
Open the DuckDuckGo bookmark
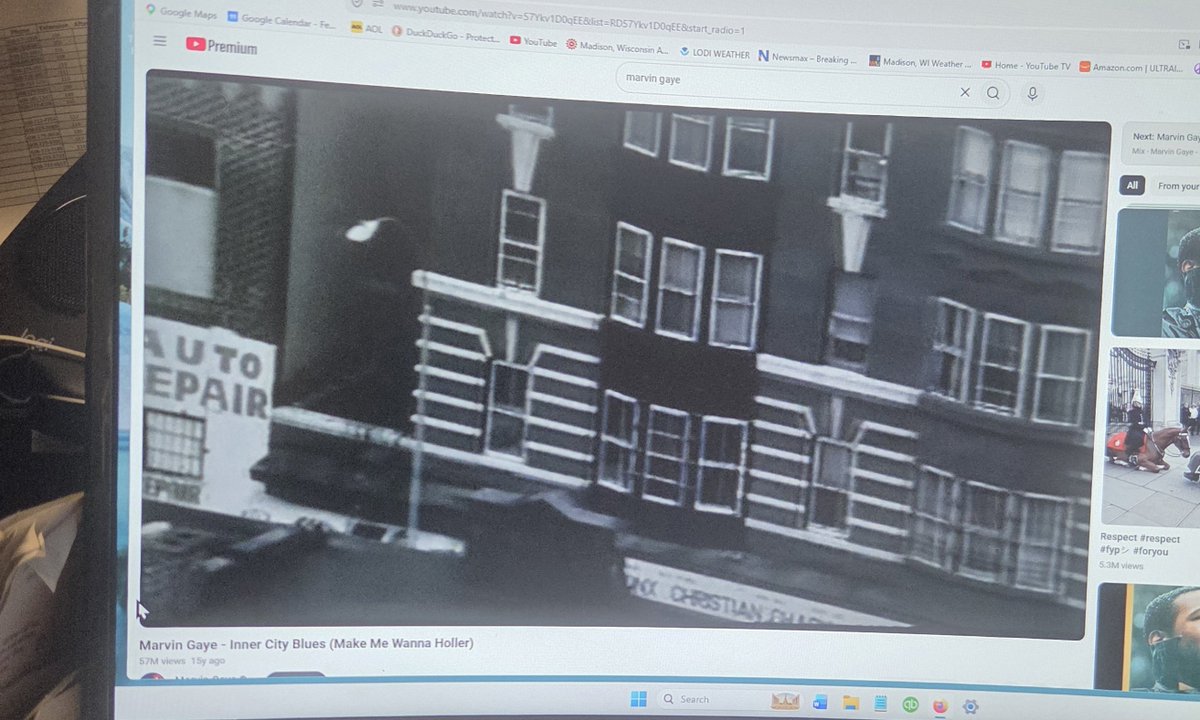tap(446, 35)
